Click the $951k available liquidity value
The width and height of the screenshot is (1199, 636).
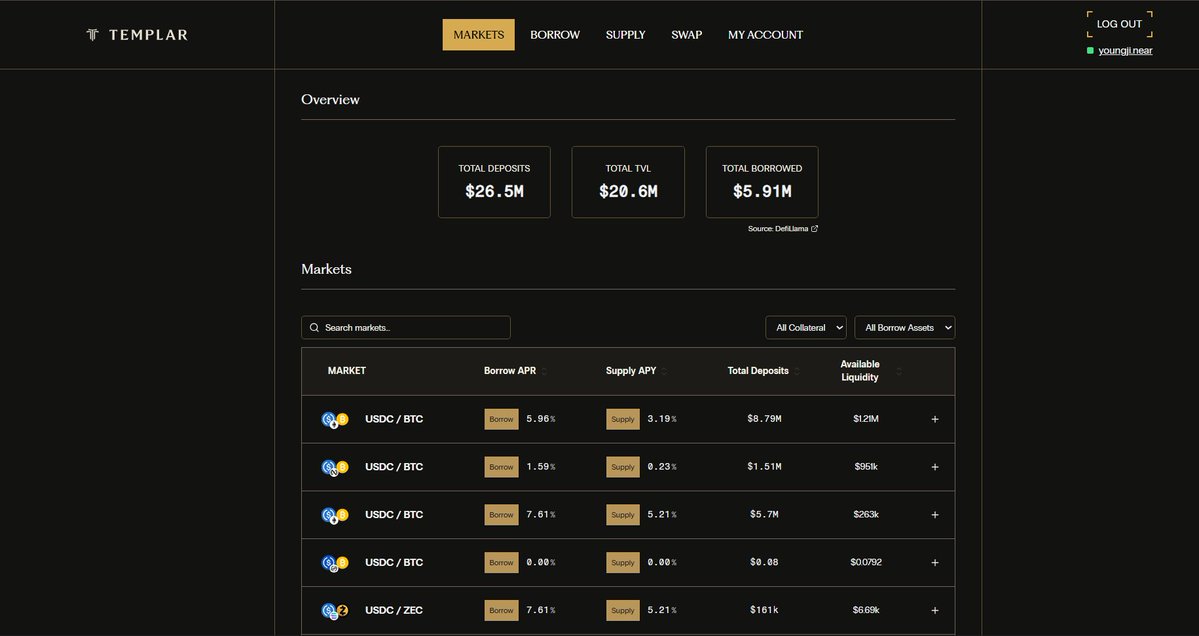click(866, 467)
